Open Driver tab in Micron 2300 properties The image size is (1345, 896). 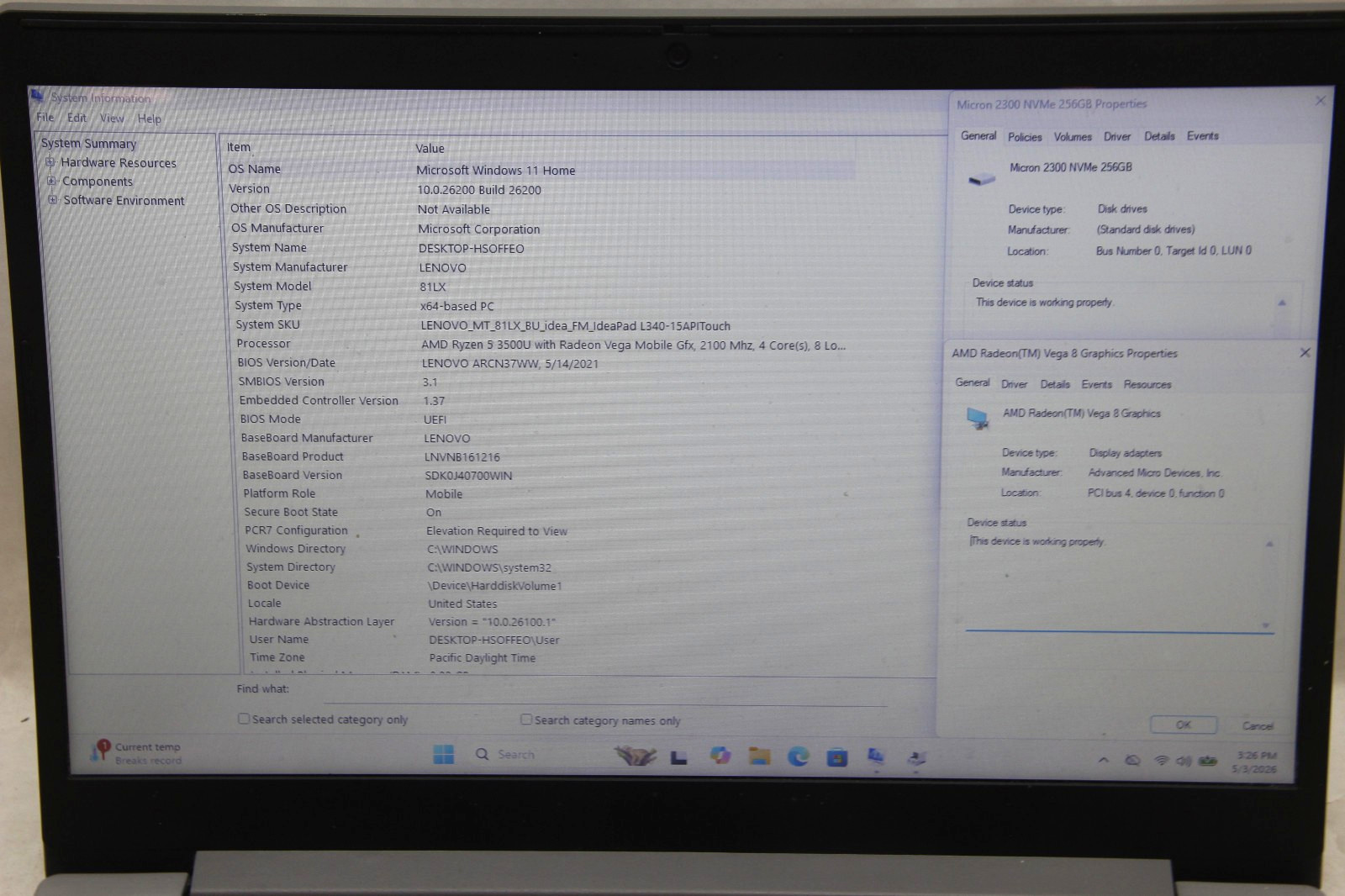point(1117,136)
